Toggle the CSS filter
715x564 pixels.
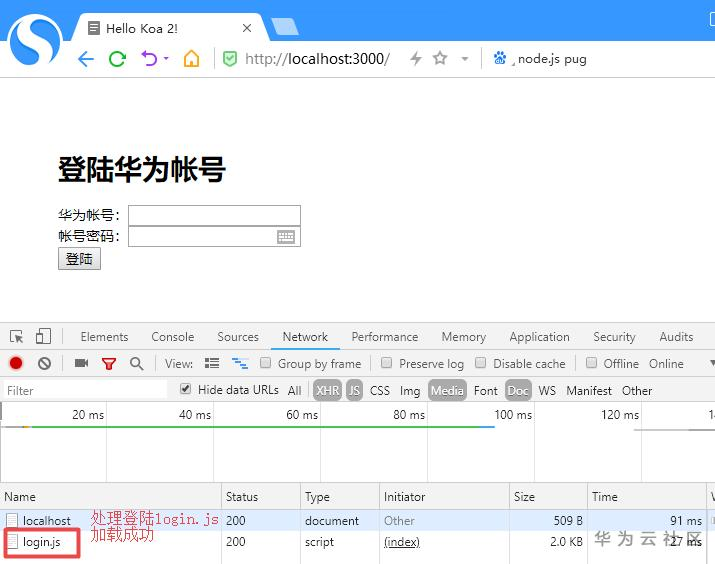[x=380, y=390]
